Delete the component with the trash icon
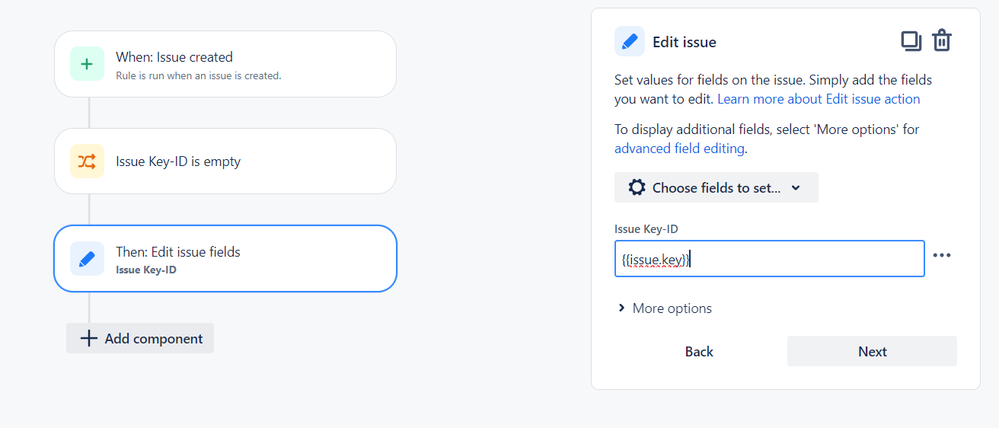Screen dimensions: 999x428 coord(942,41)
